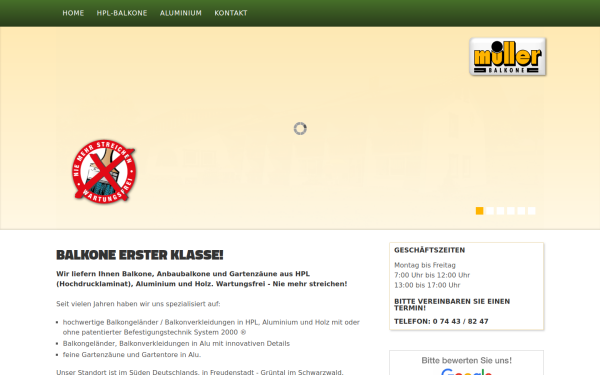Click 'Bitte bewerten Sie uns!' text
The width and height of the screenshot is (600, 375).
[466, 360]
